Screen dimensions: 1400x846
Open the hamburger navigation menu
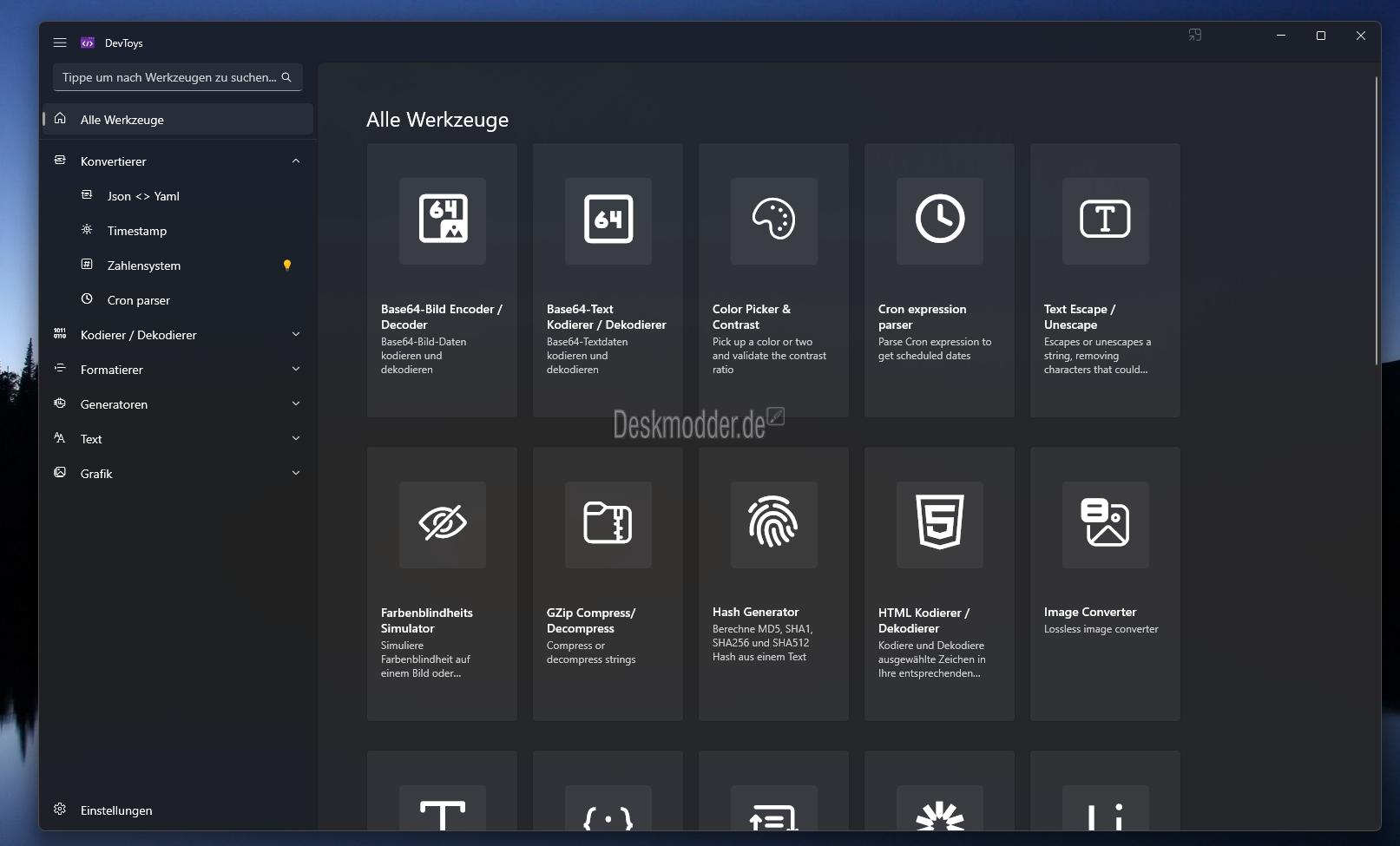click(x=60, y=43)
